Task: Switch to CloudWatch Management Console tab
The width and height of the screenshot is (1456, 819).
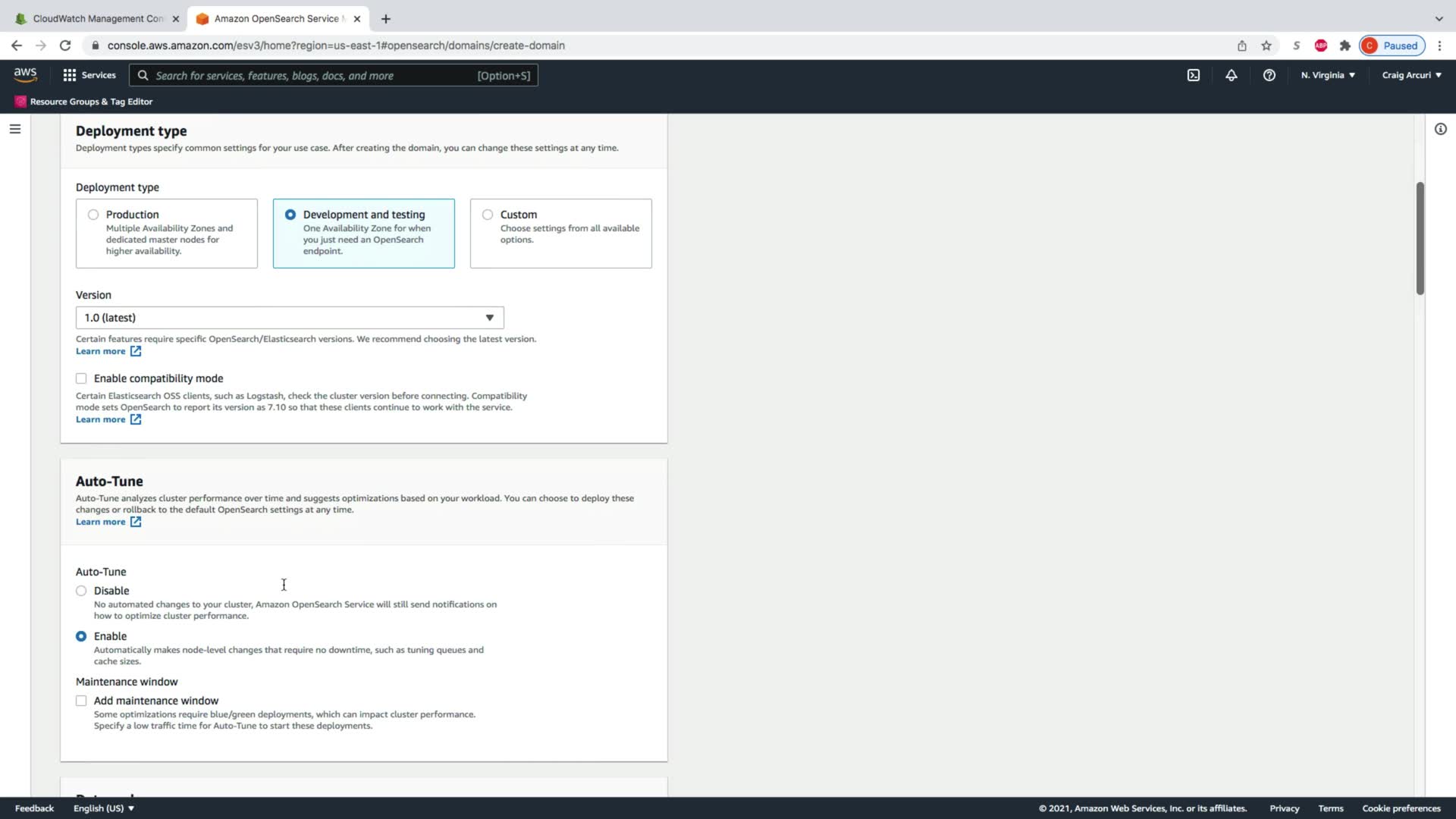Action: point(97,18)
